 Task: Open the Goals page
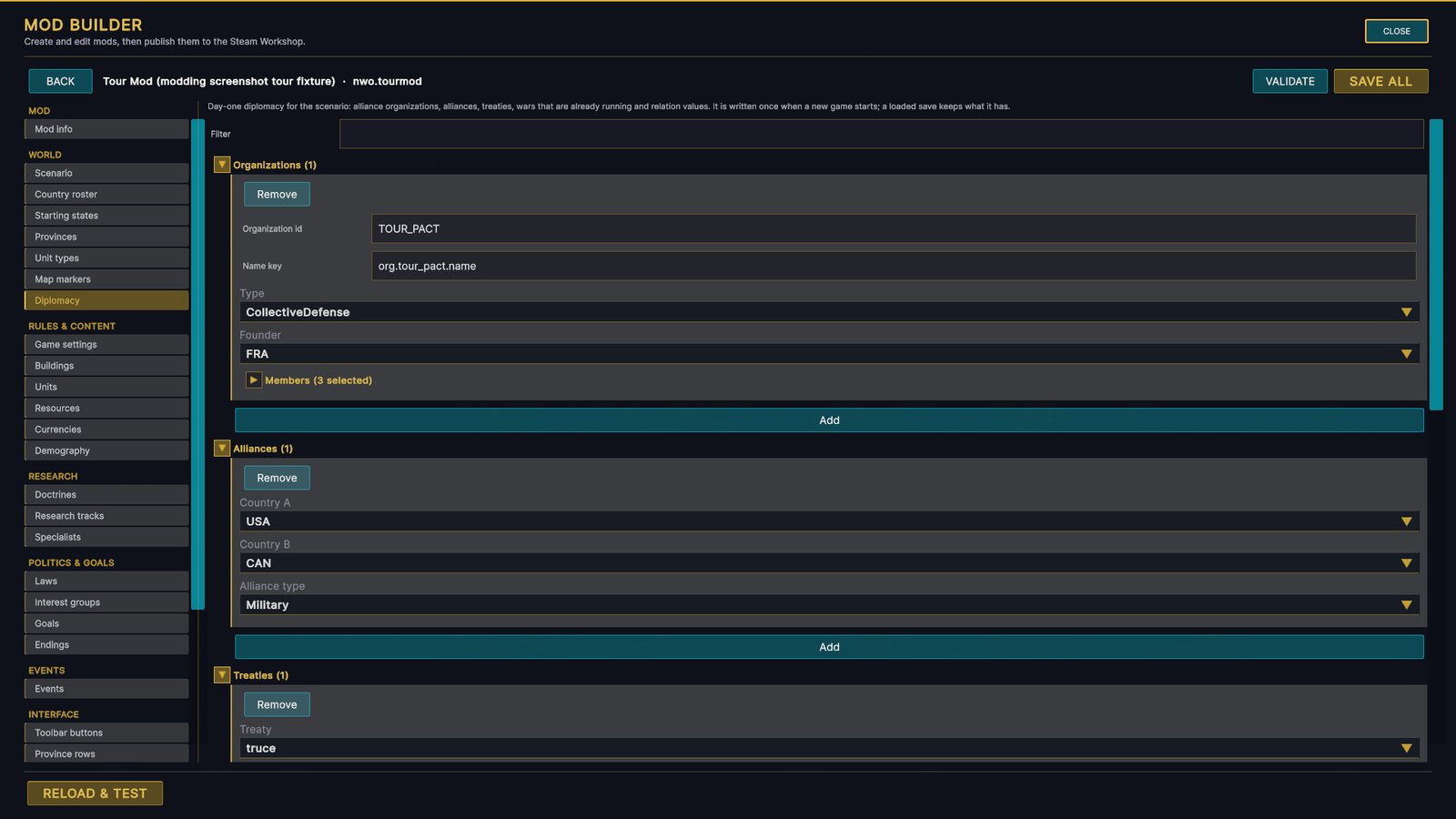(x=106, y=623)
